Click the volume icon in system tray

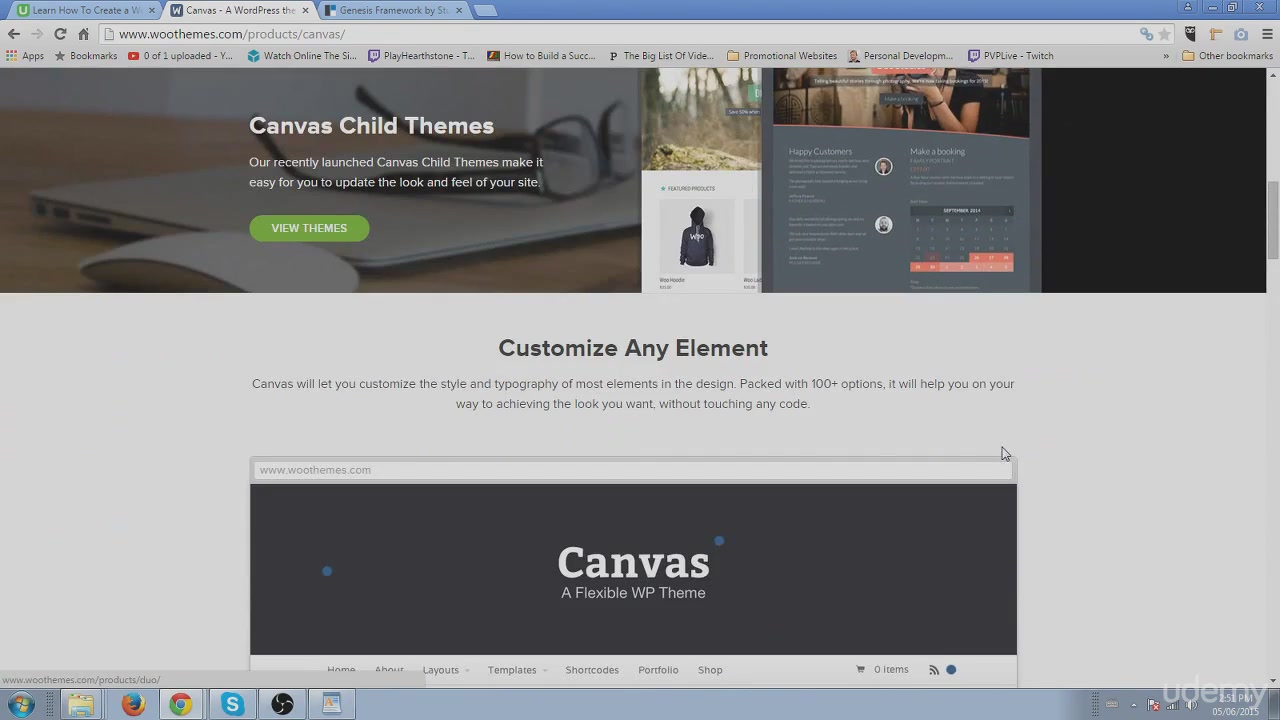coord(1190,705)
